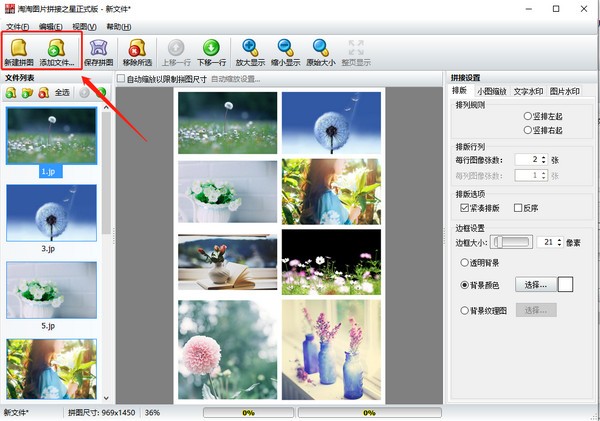Click the 新建拼图 toolbar icon

pos(19,52)
